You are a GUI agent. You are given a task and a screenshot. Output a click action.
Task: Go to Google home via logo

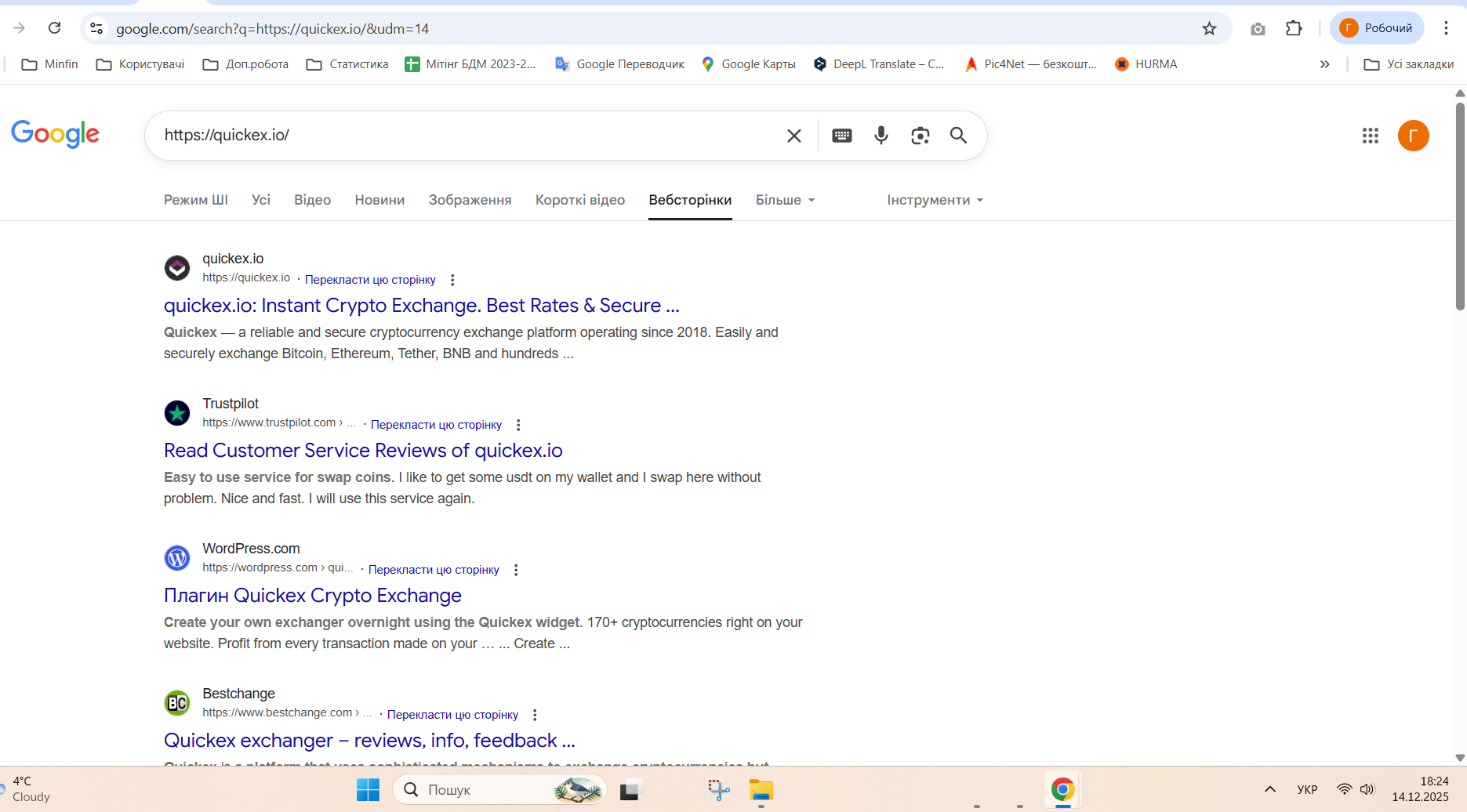(55, 134)
